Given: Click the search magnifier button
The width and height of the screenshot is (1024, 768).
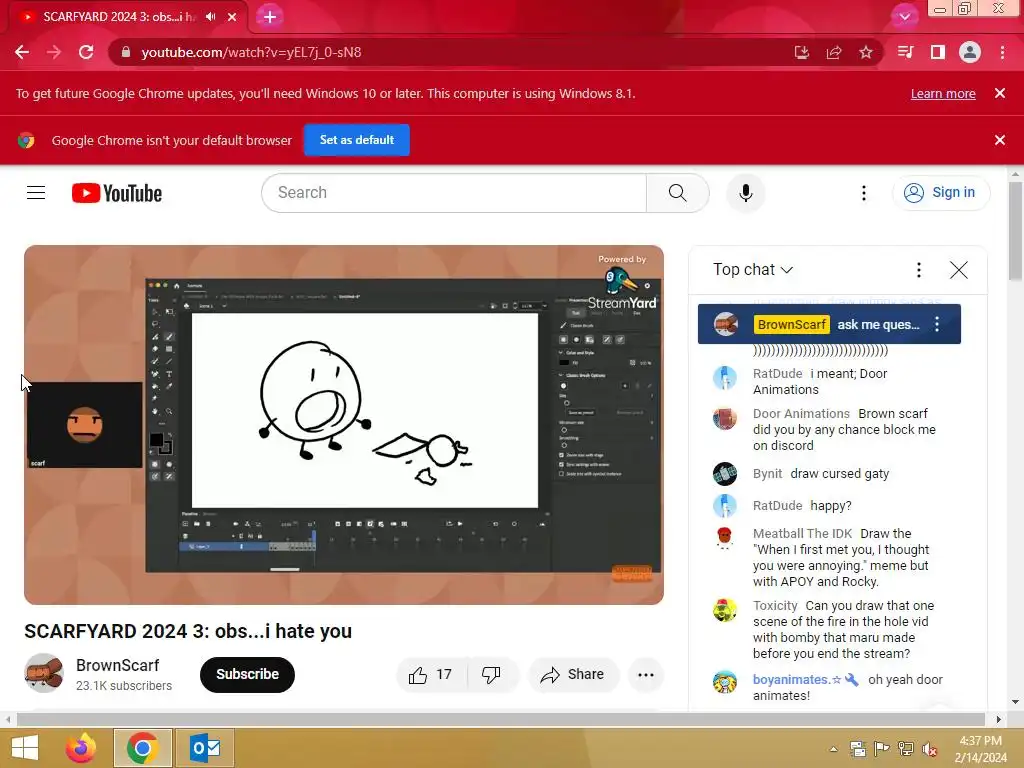Looking at the screenshot, I should (677, 193).
